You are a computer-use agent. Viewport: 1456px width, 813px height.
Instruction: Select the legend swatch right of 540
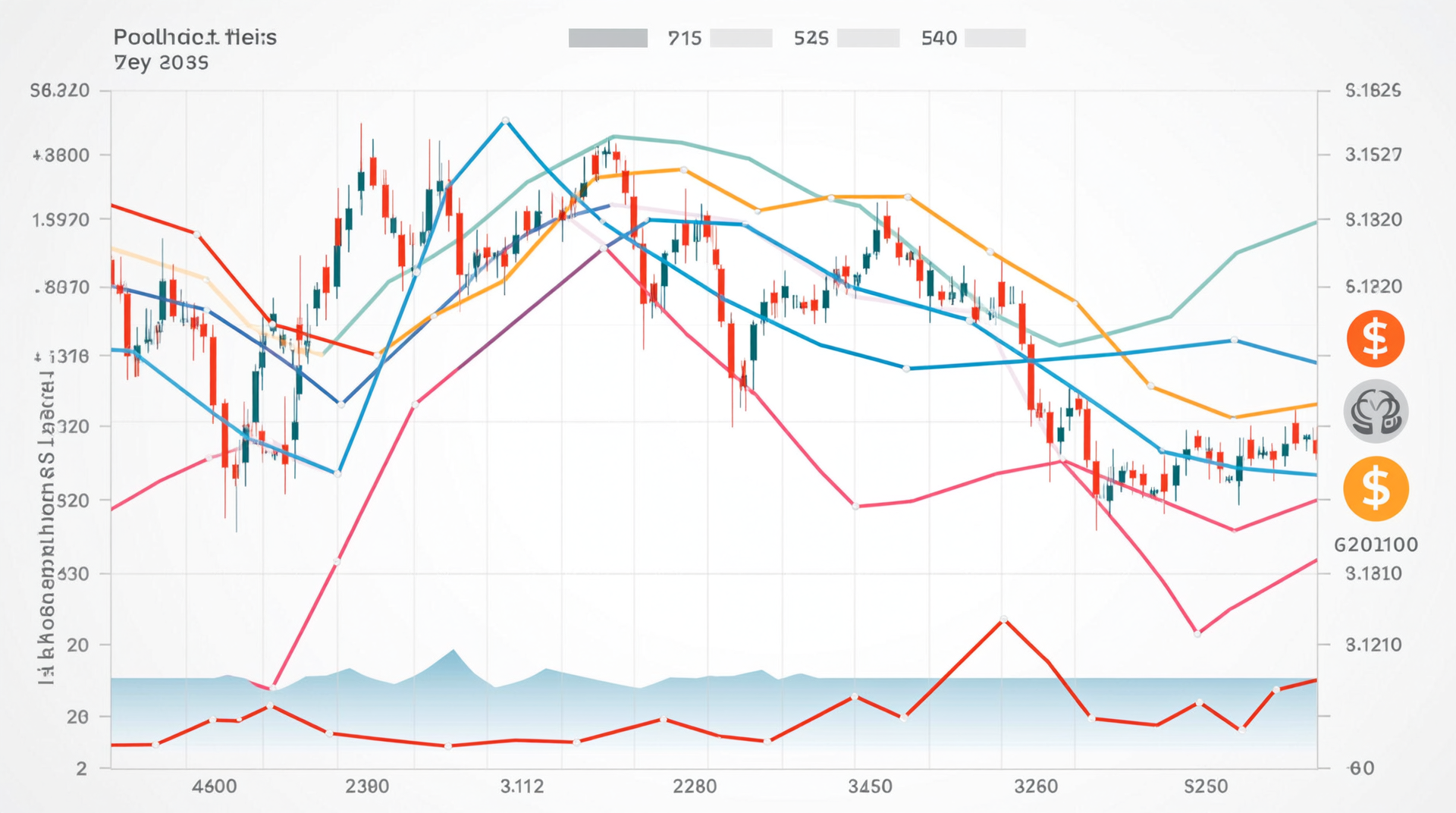(x=995, y=38)
